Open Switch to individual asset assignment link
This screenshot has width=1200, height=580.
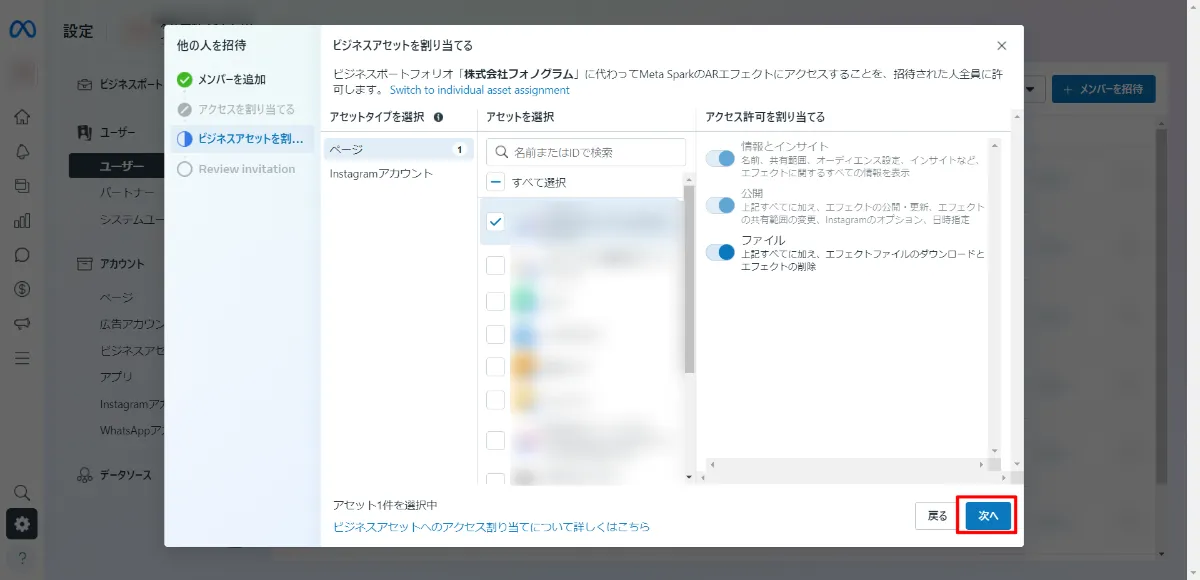(479, 90)
